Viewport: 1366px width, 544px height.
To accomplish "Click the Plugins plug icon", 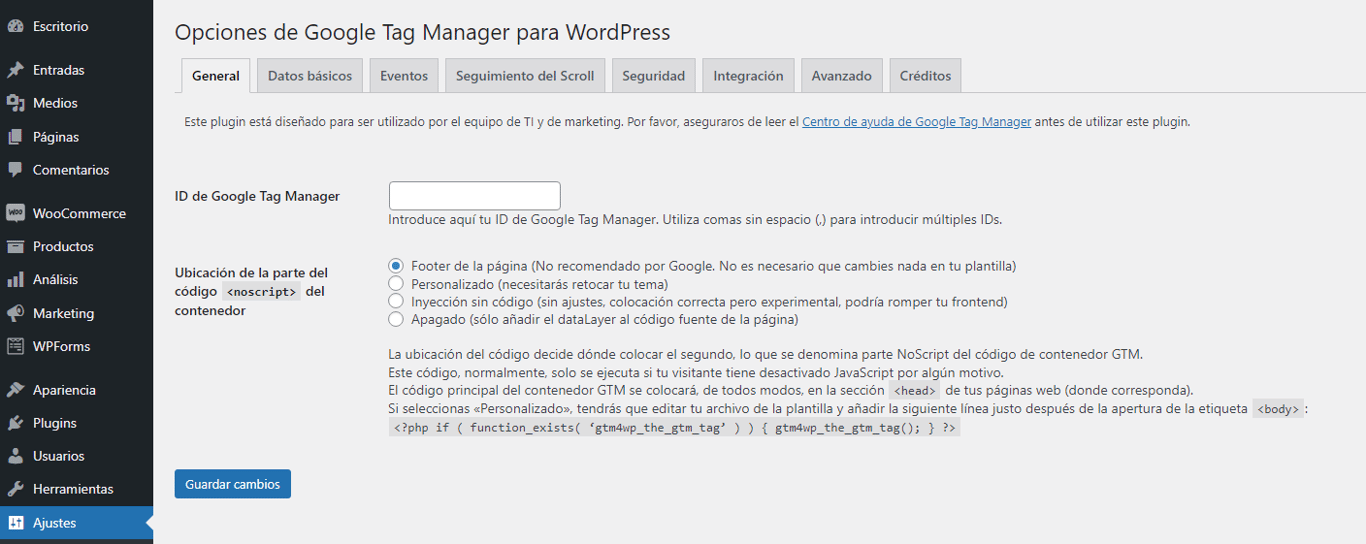I will tap(15, 423).
